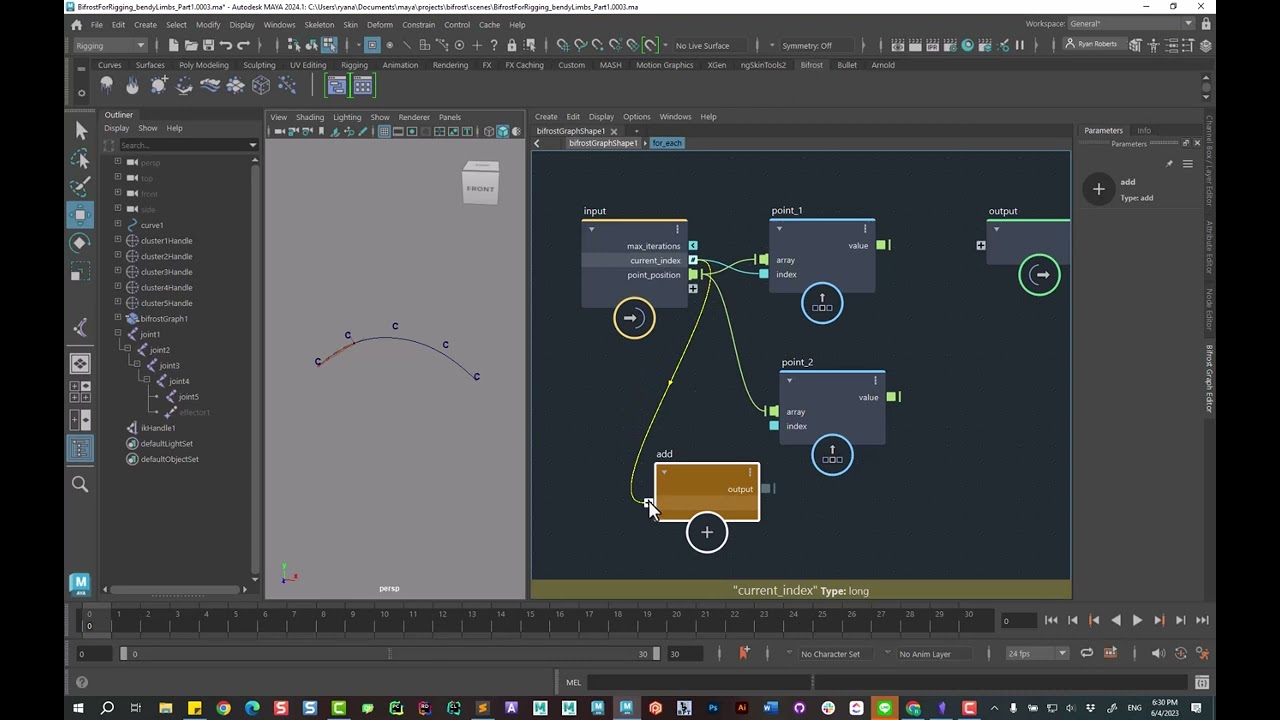
Task: Click the graph back navigation arrow
Action: 536,143
